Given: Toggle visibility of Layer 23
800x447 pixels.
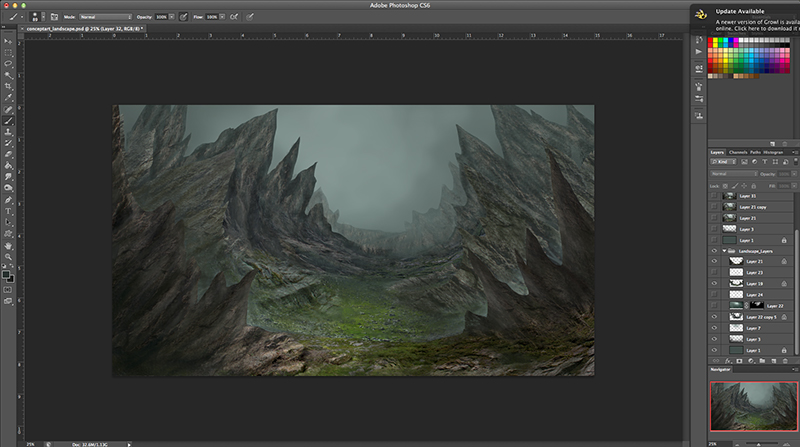Looking at the screenshot, I should point(714,273).
